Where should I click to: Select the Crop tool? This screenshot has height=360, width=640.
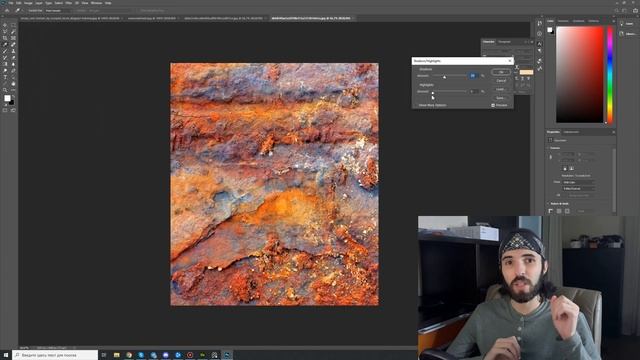pos(5,38)
